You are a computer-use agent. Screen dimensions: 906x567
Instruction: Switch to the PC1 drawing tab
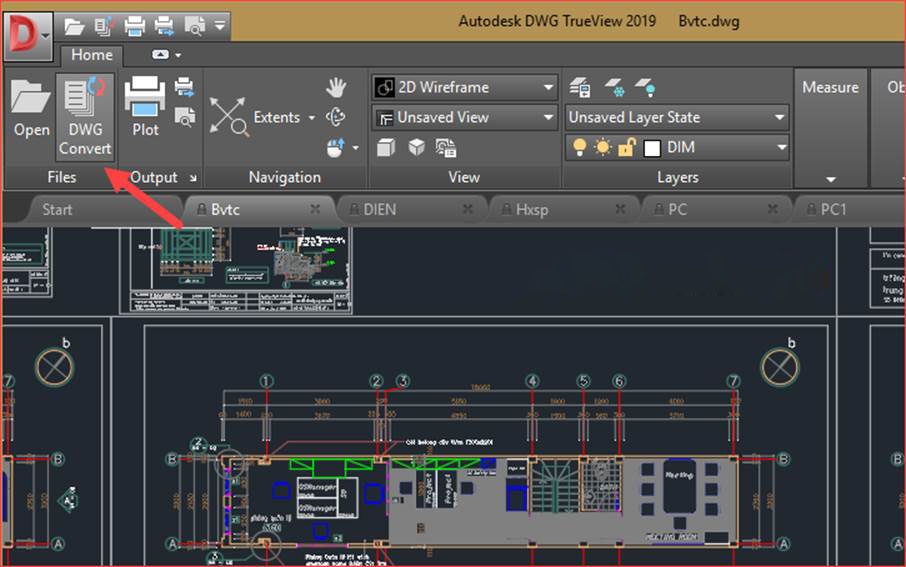[x=833, y=209]
